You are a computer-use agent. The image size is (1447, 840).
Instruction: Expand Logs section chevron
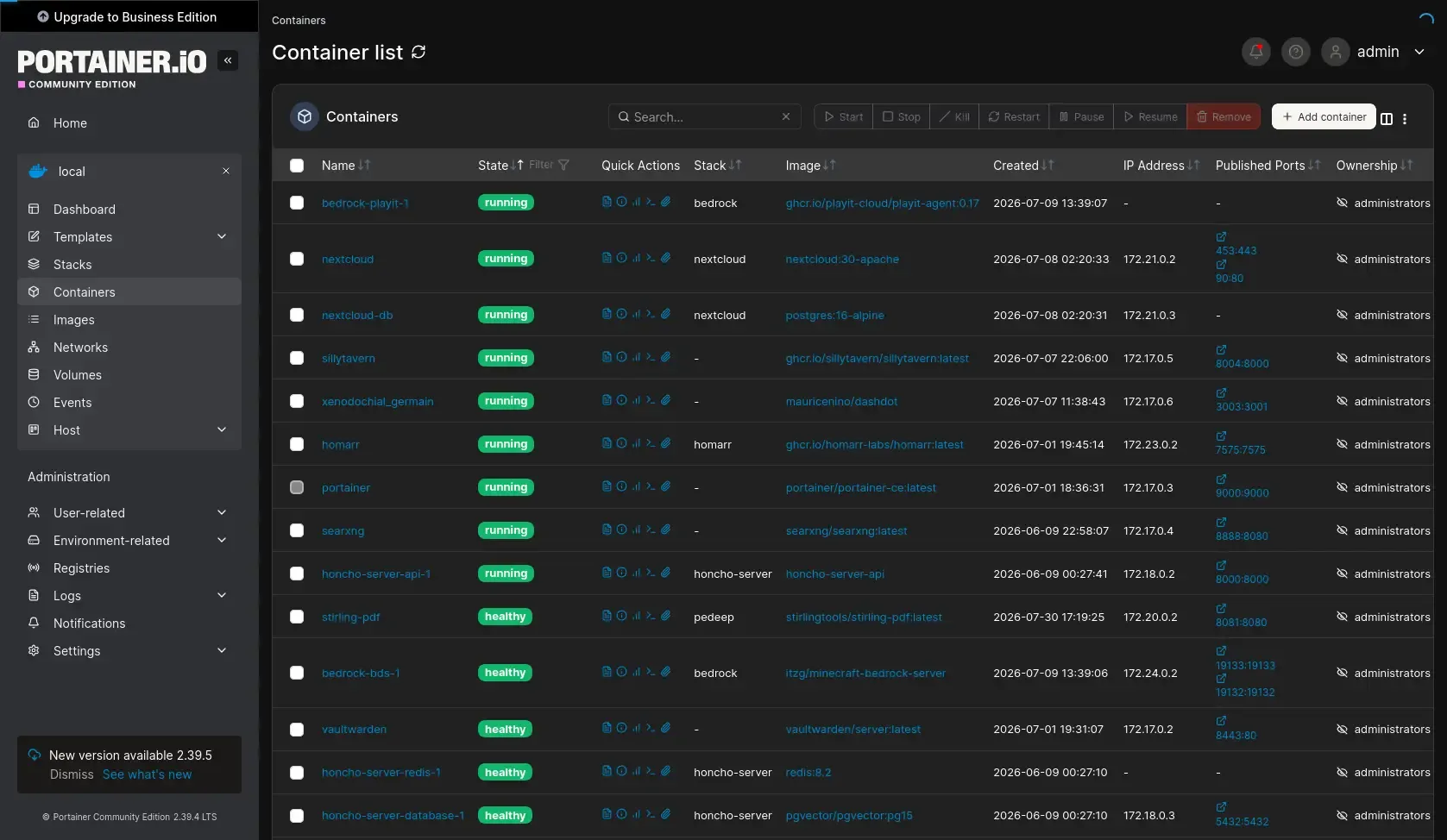(222, 595)
